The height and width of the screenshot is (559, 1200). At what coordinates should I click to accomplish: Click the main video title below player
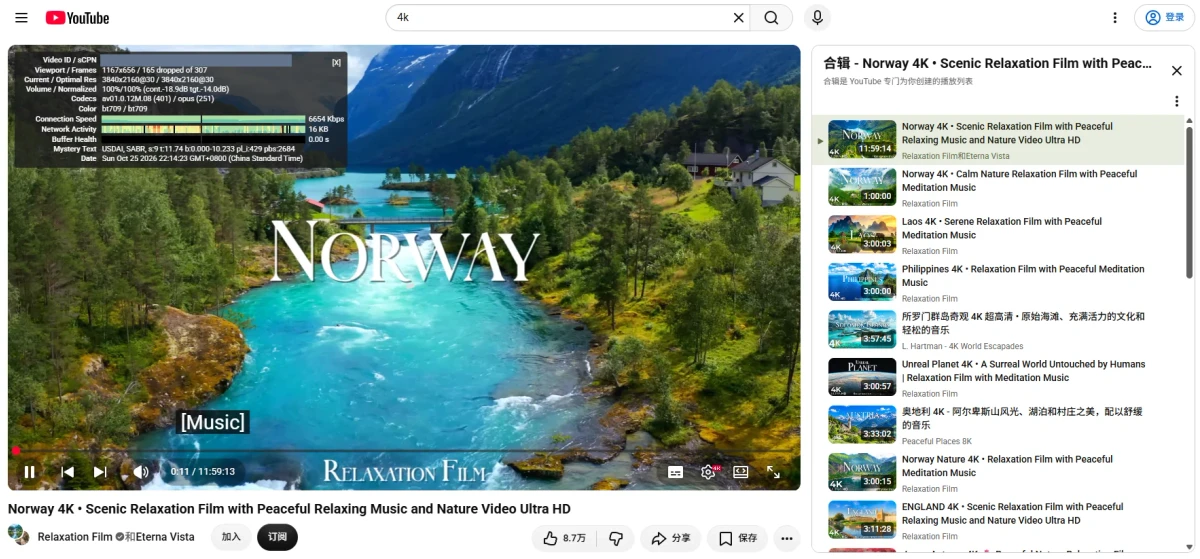pyautogui.click(x=289, y=509)
